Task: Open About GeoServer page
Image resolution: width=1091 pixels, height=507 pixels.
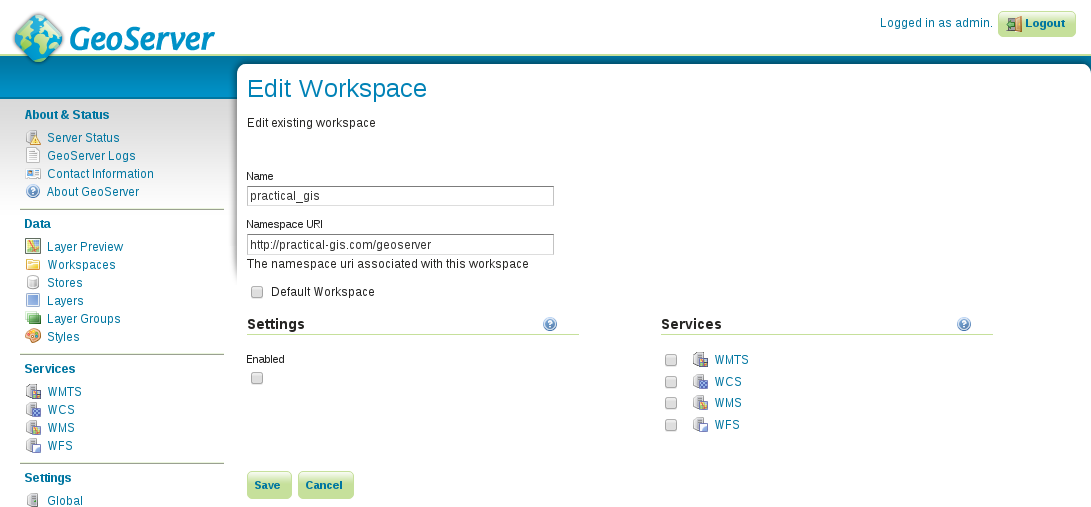Action: click(93, 192)
